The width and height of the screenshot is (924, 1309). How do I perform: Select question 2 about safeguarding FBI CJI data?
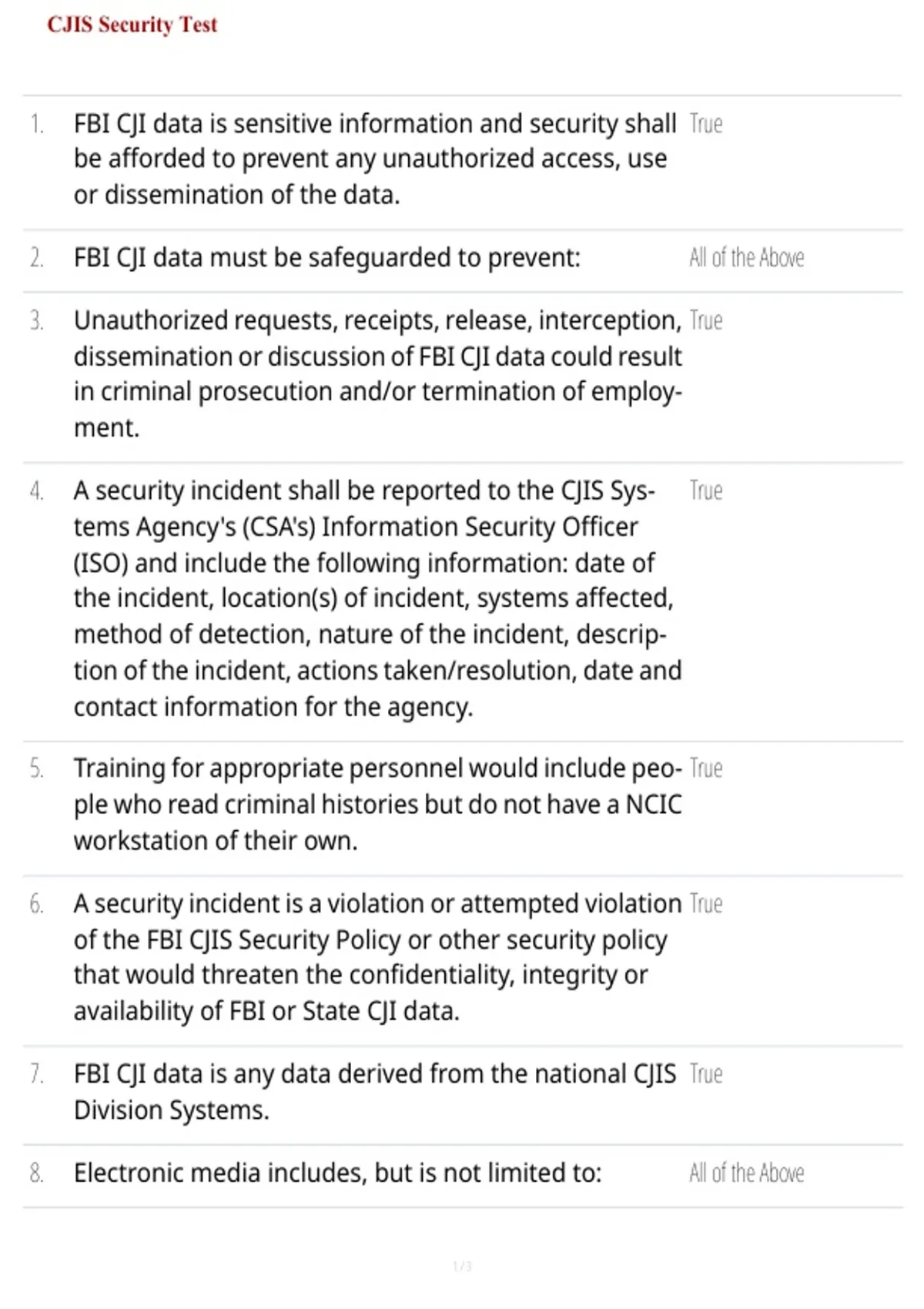coord(327,257)
